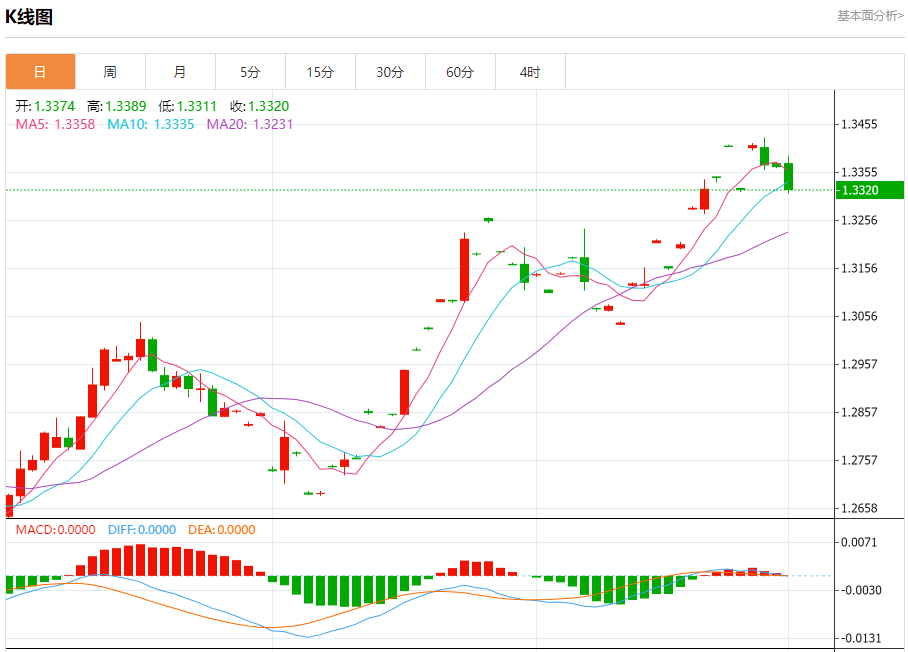Click the MA5: 1.3358 legend label
This screenshot has height=652, width=908.
[55, 124]
